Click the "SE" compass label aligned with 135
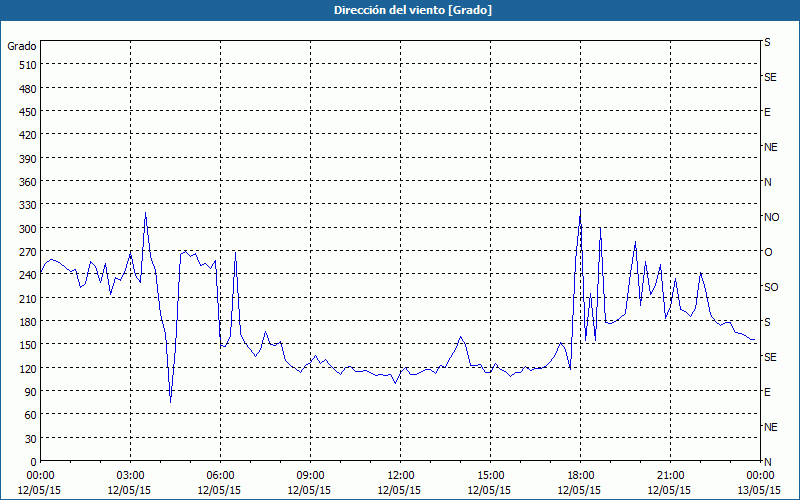The image size is (800, 500). point(770,357)
